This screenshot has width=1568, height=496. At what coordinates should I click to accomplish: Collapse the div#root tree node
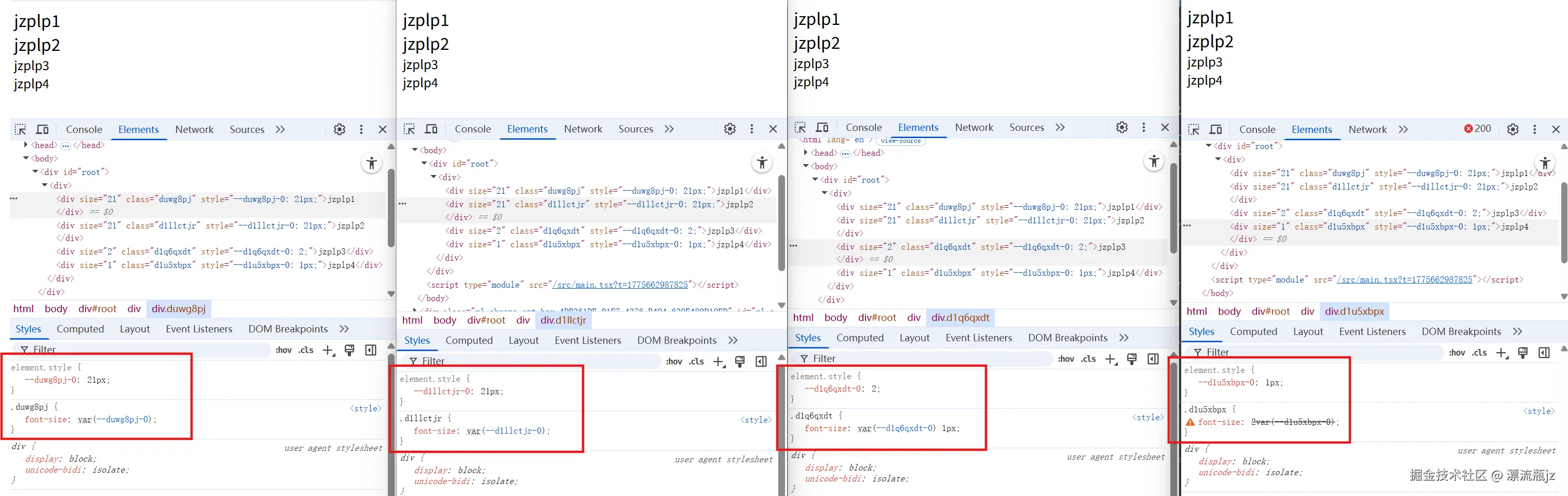pos(35,171)
